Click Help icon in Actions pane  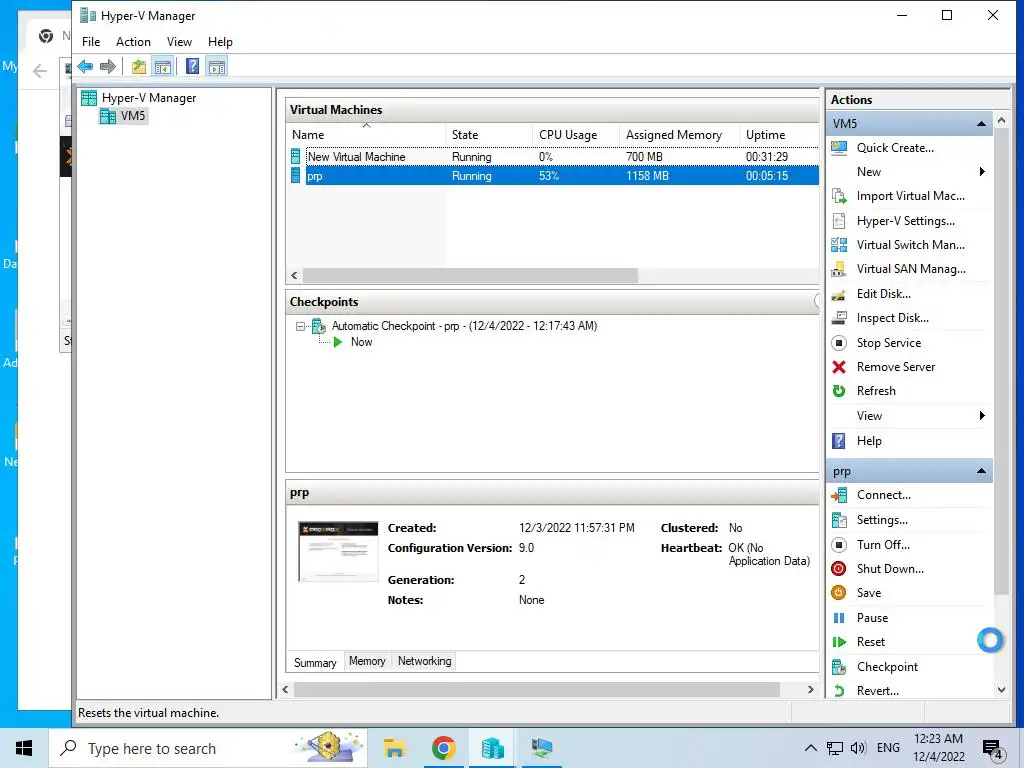click(839, 441)
